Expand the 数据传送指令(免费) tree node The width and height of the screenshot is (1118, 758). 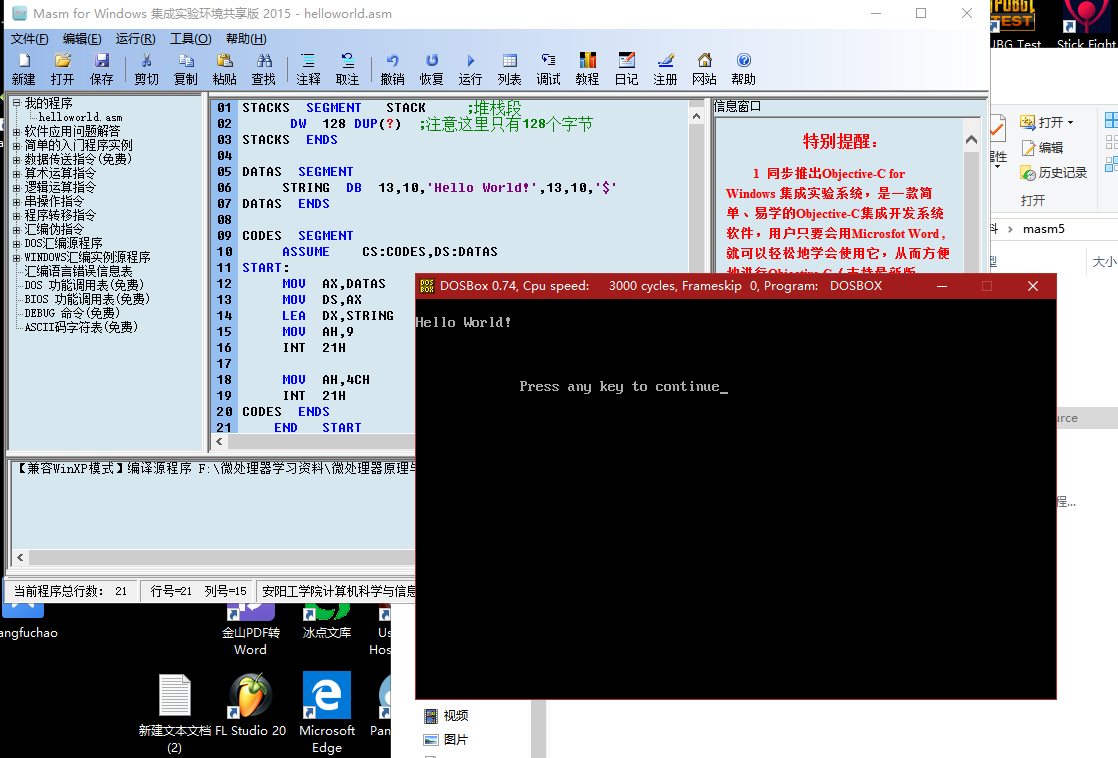[16, 159]
